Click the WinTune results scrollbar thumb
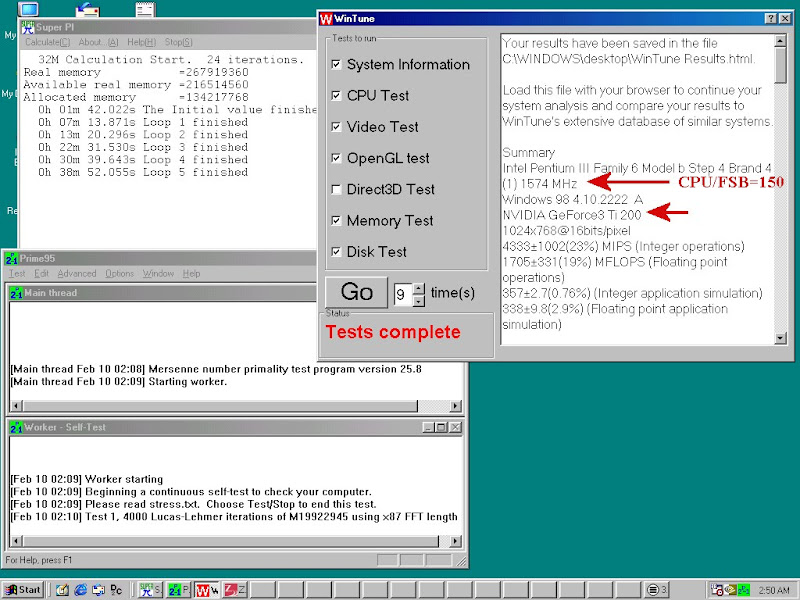The width and height of the screenshot is (800, 600). (x=780, y=65)
